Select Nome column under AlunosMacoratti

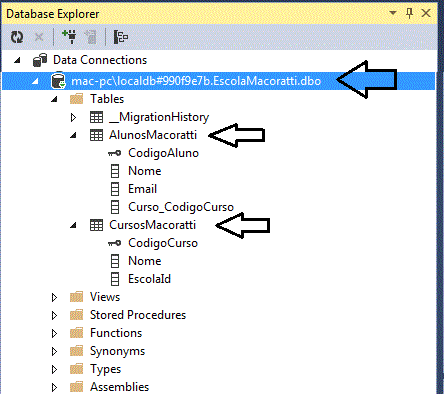click(145, 171)
